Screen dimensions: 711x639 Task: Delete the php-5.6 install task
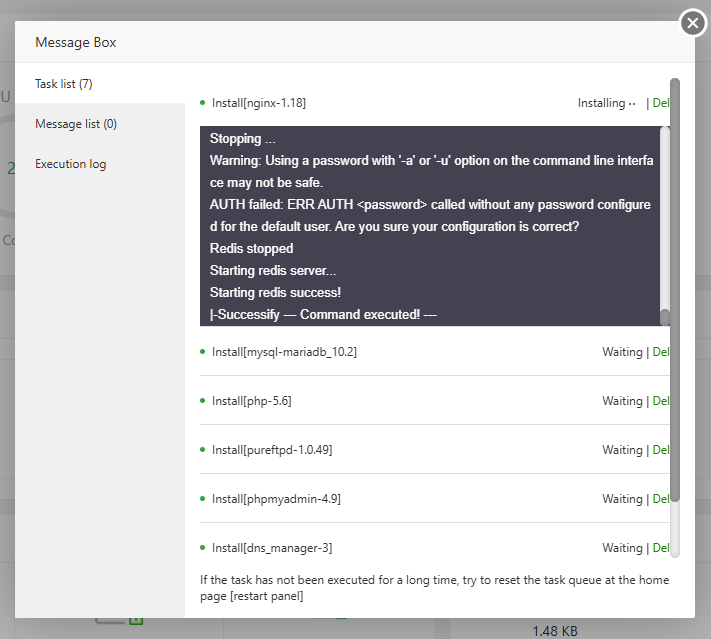pyautogui.click(x=660, y=401)
